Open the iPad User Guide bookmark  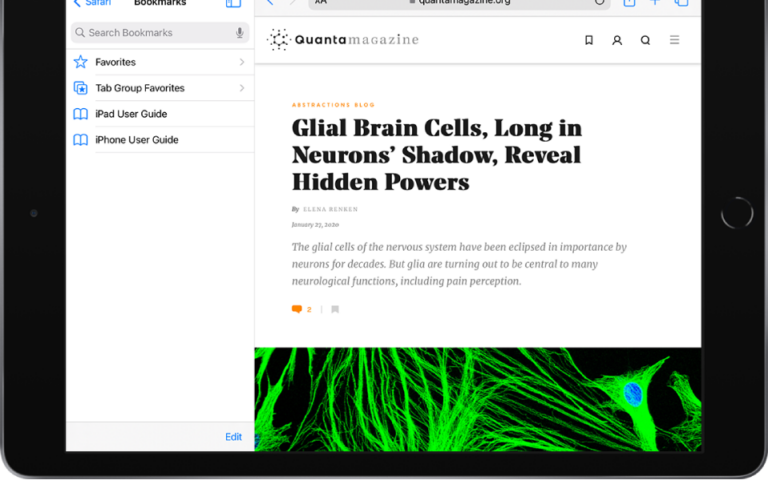[160, 114]
